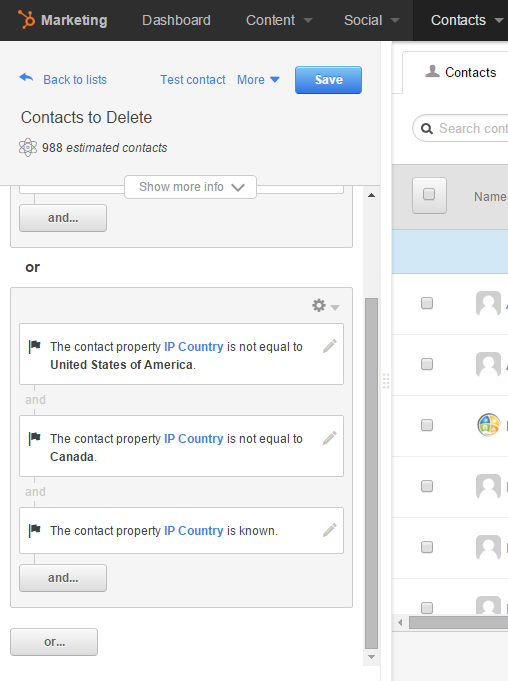508x681 pixels.
Task: Click the atom icon beside estimated contacts
Action: (x=28, y=148)
